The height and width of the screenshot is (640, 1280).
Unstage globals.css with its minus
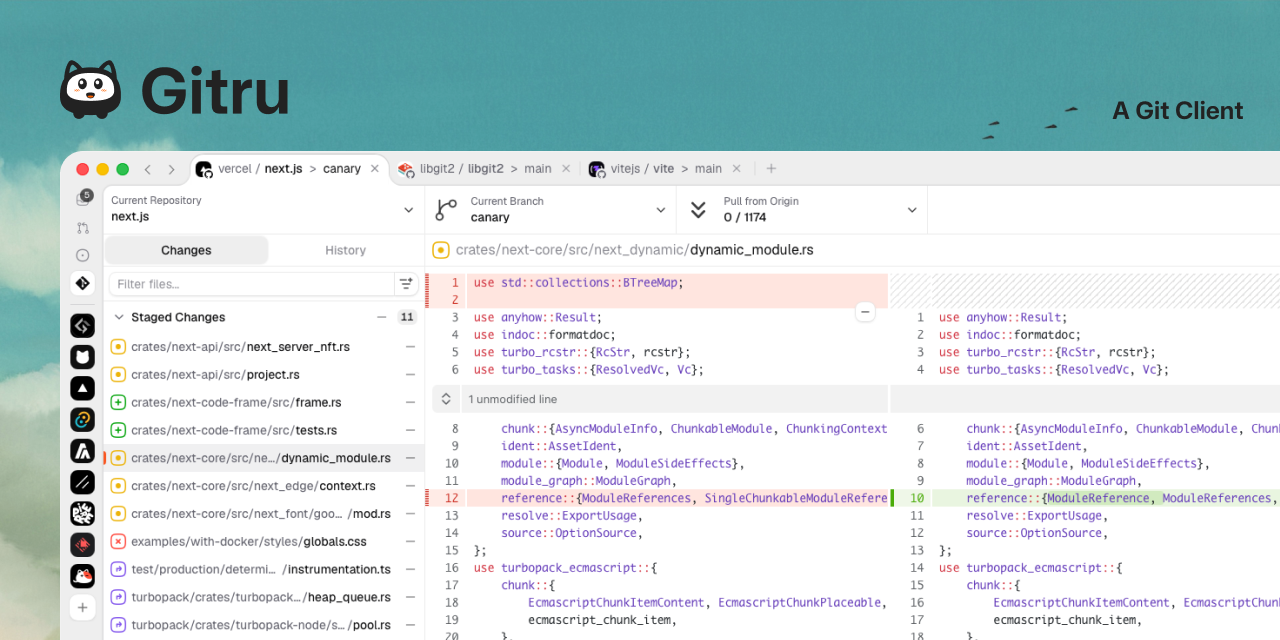point(410,541)
